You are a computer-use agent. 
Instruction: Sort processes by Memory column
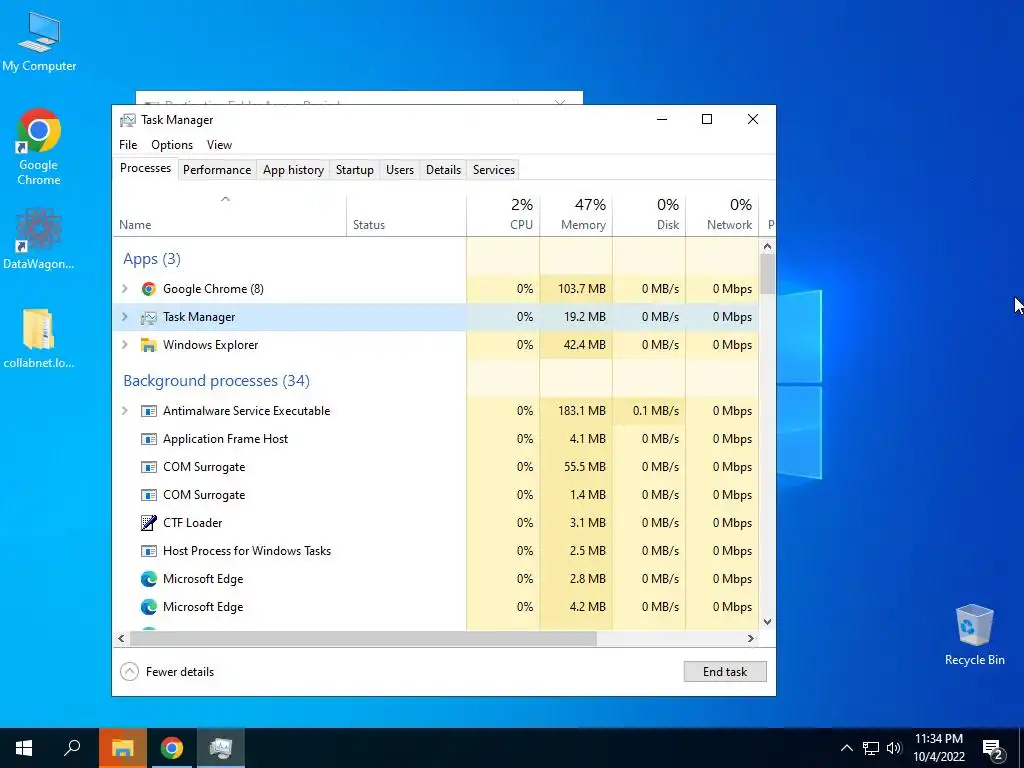(x=576, y=216)
